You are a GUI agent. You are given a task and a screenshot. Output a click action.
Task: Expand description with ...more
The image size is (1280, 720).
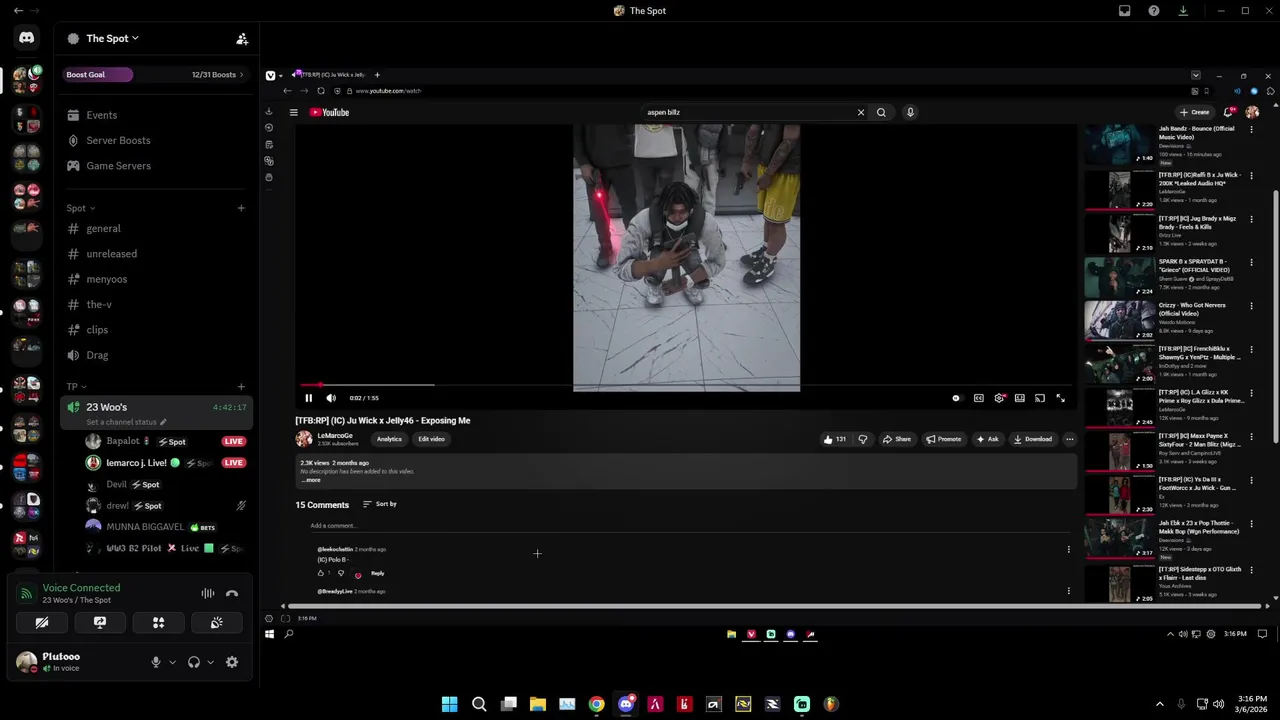[311, 480]
